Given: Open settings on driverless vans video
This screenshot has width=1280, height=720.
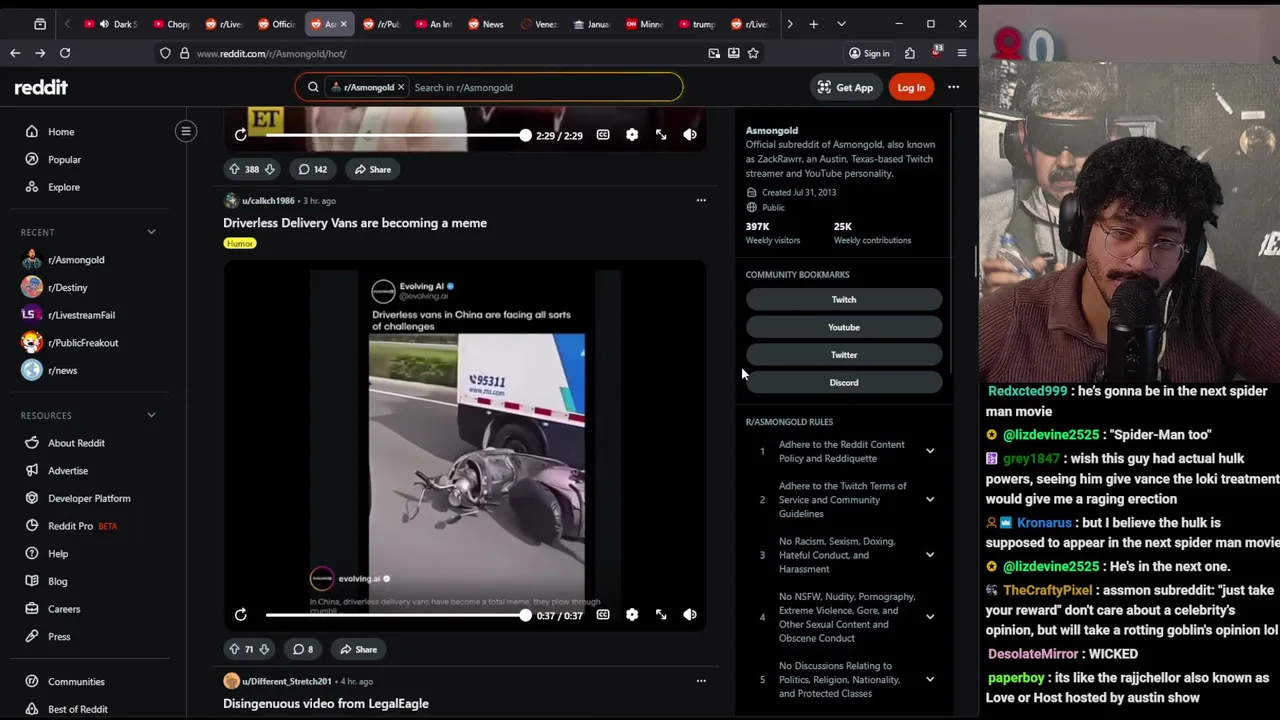Looking at the screenshot, I should (x=632, y=615).
